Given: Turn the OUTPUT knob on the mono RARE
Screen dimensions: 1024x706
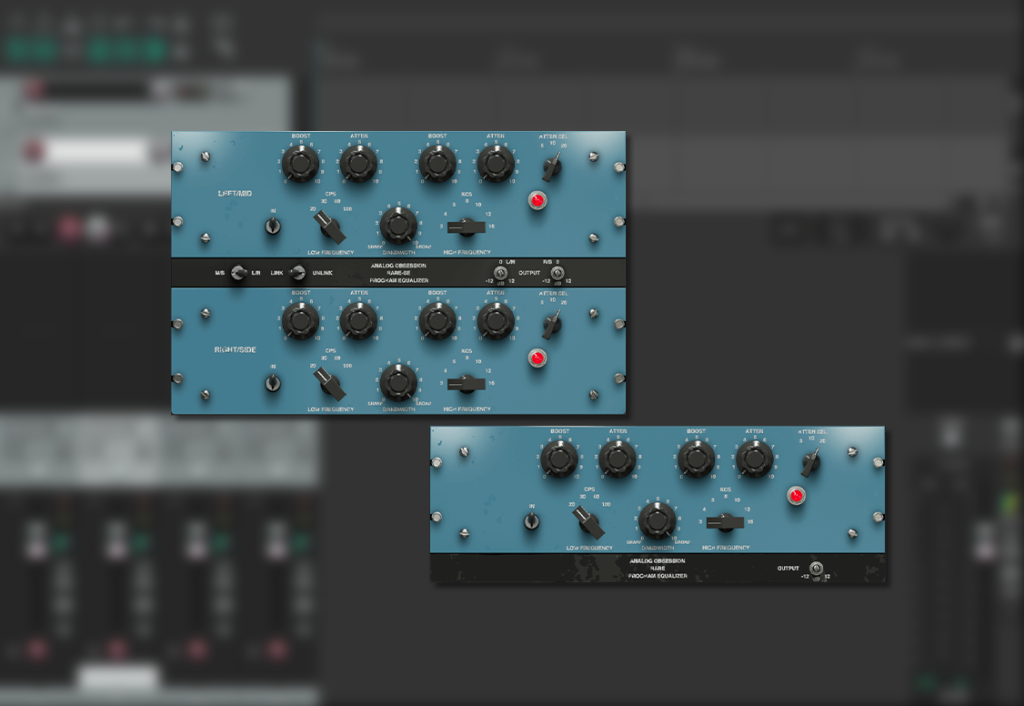Looking at the screenshot, I should [x=817, y=568].
